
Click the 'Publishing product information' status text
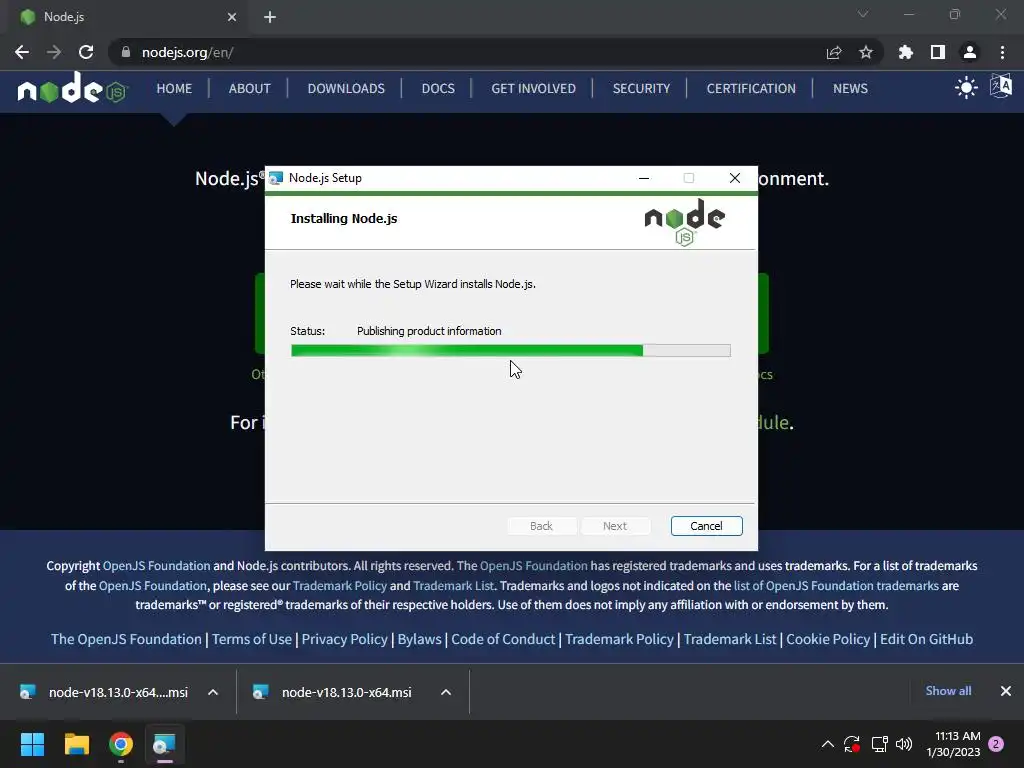[x=429, y=331]
